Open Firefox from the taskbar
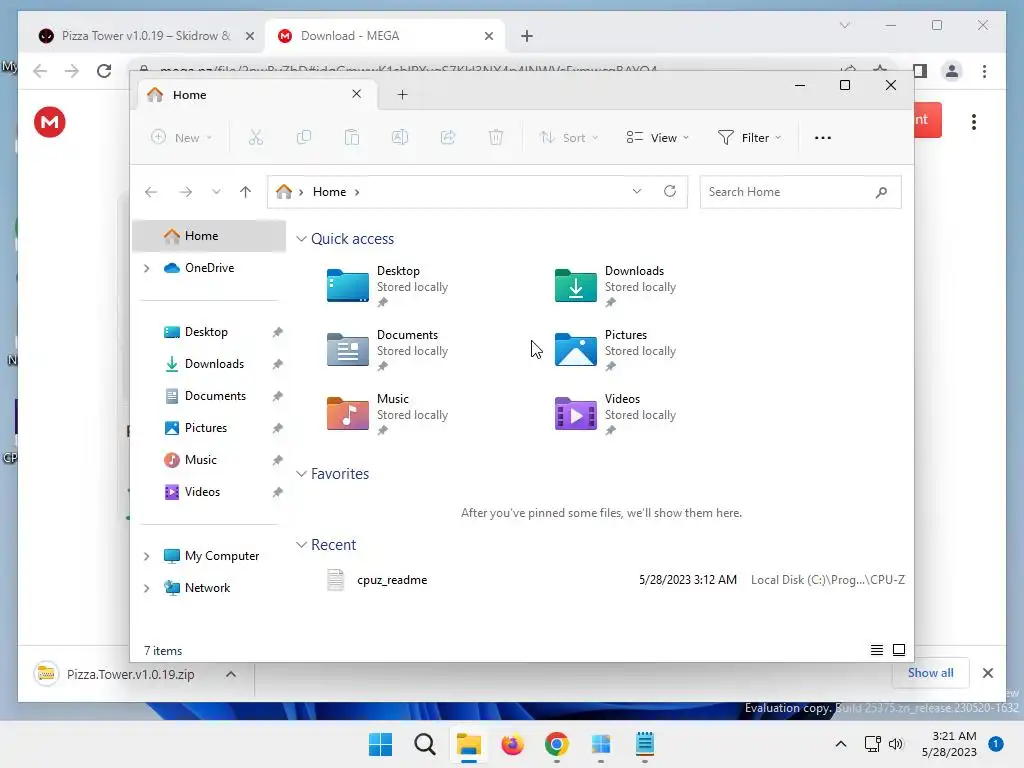1024x768 pixels. [x=513, y=744]
